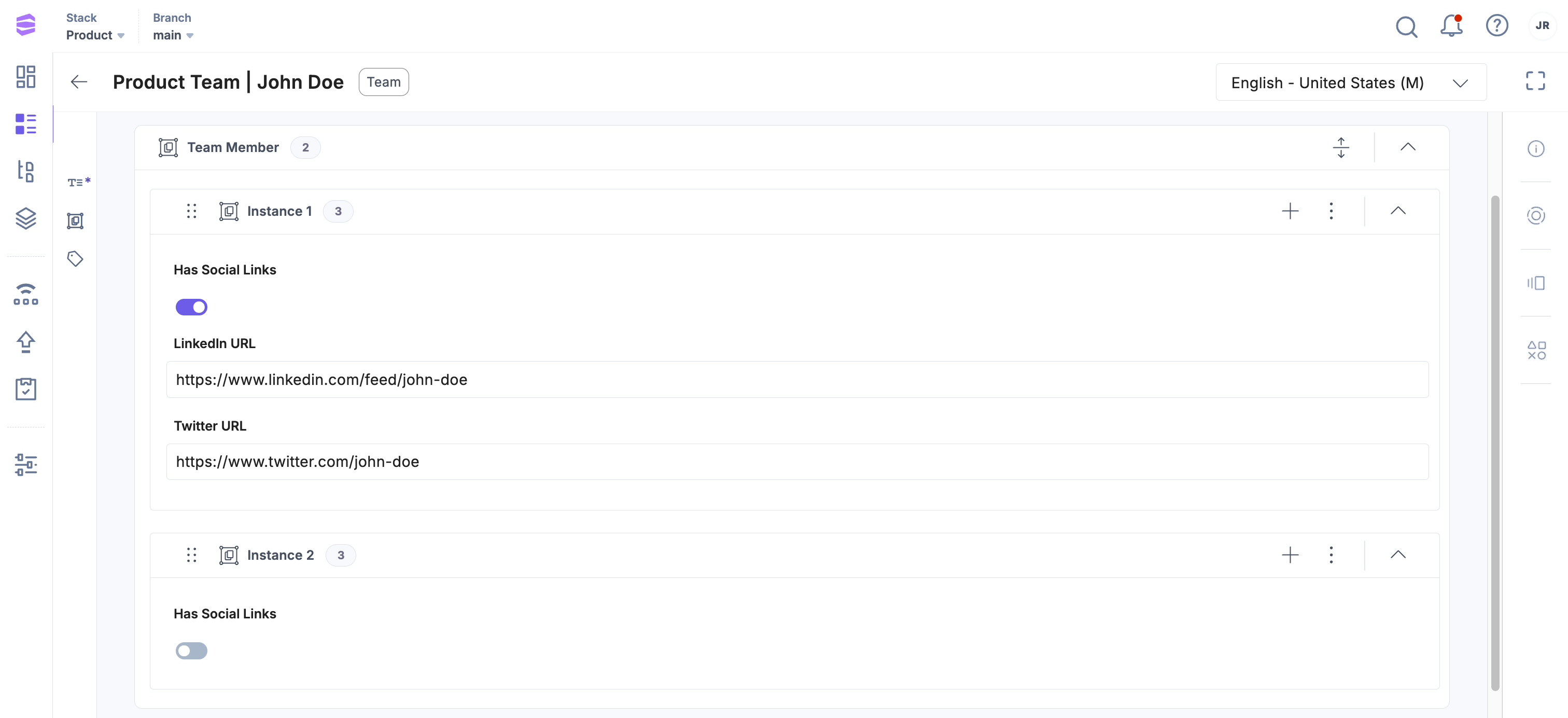Open the entry information panel icon
This screenshot has height=718, width=1568.
1536,148
